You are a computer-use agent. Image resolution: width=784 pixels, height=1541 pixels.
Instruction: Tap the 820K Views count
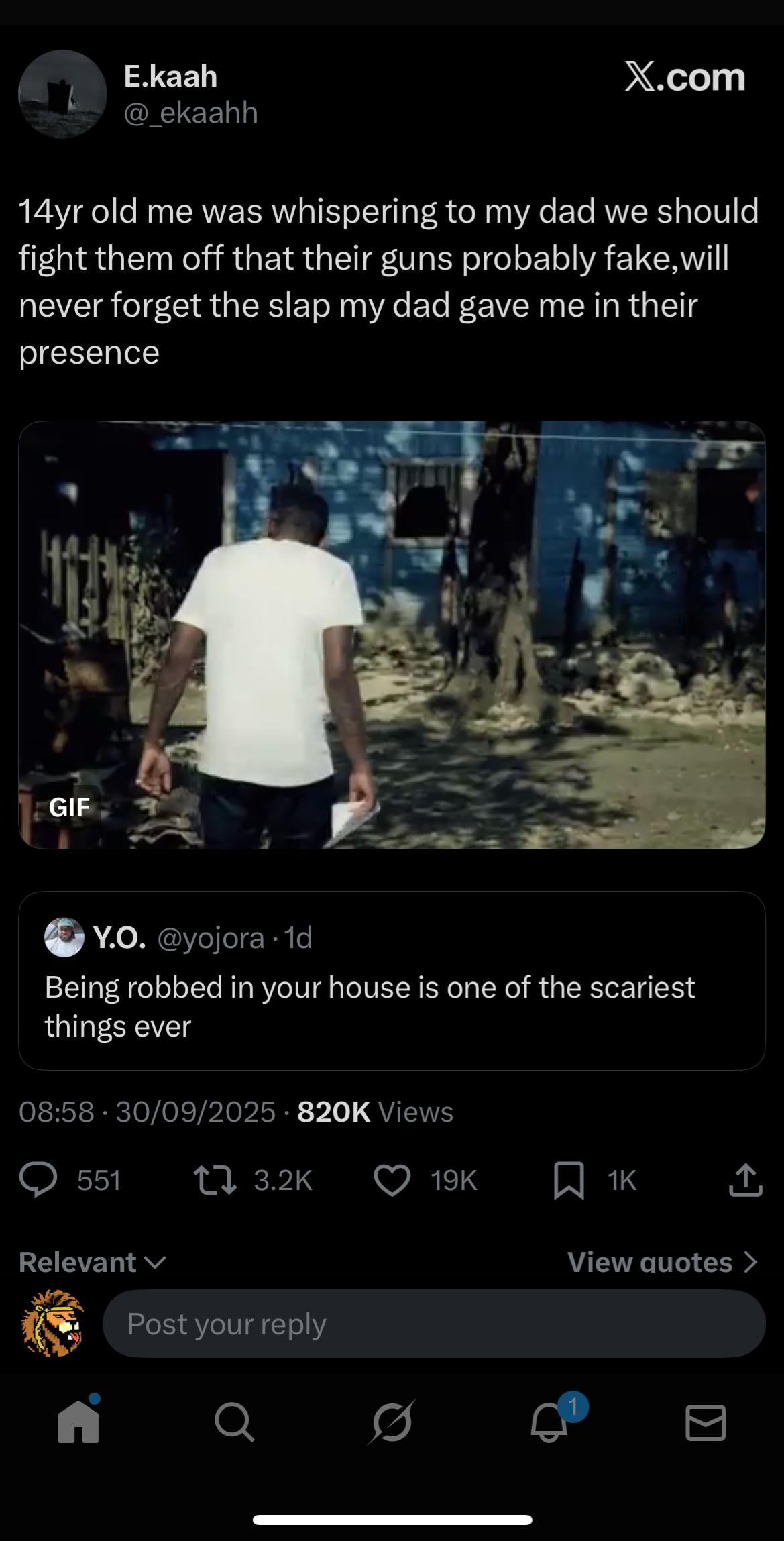click(375, 1112)
